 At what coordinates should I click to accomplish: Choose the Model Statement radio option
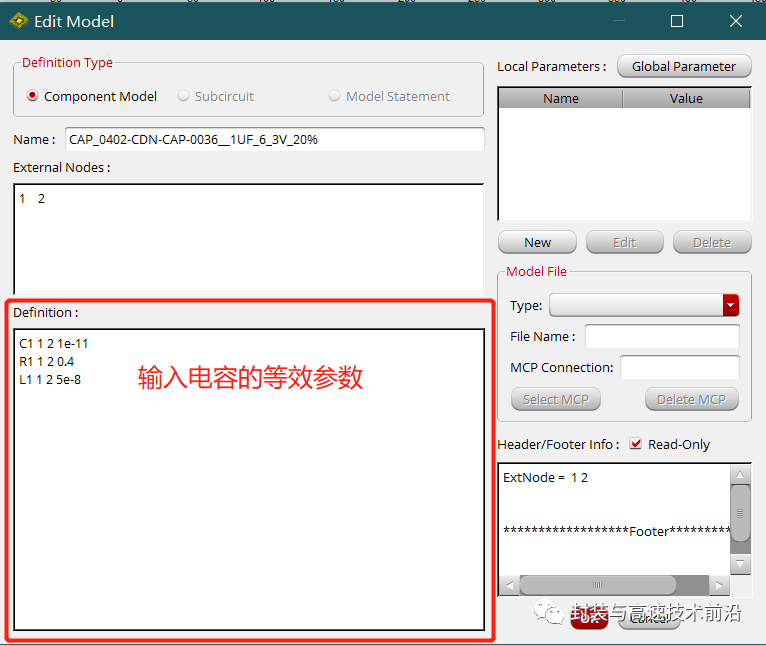click(x=334, y=96)
